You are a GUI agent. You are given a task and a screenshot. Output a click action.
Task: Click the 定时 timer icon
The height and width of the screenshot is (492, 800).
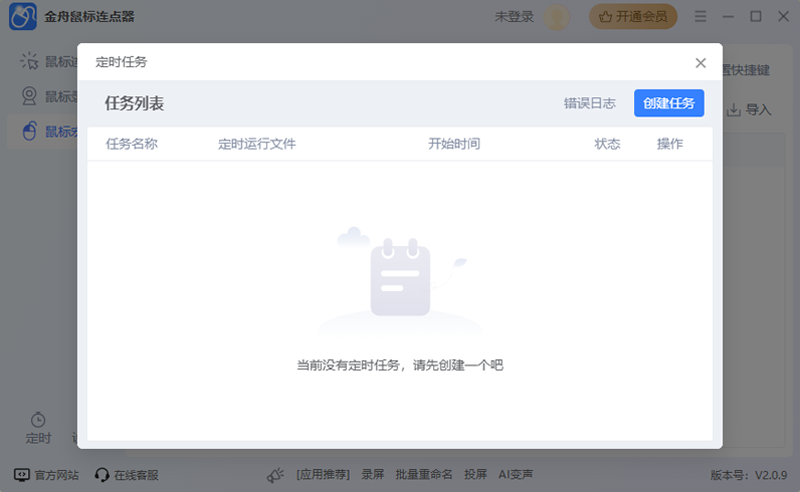(38, 419)
